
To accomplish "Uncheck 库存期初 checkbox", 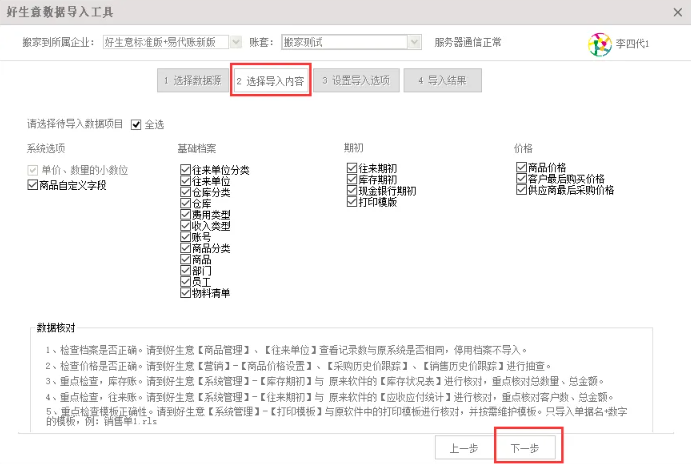I will coord(352,179).
